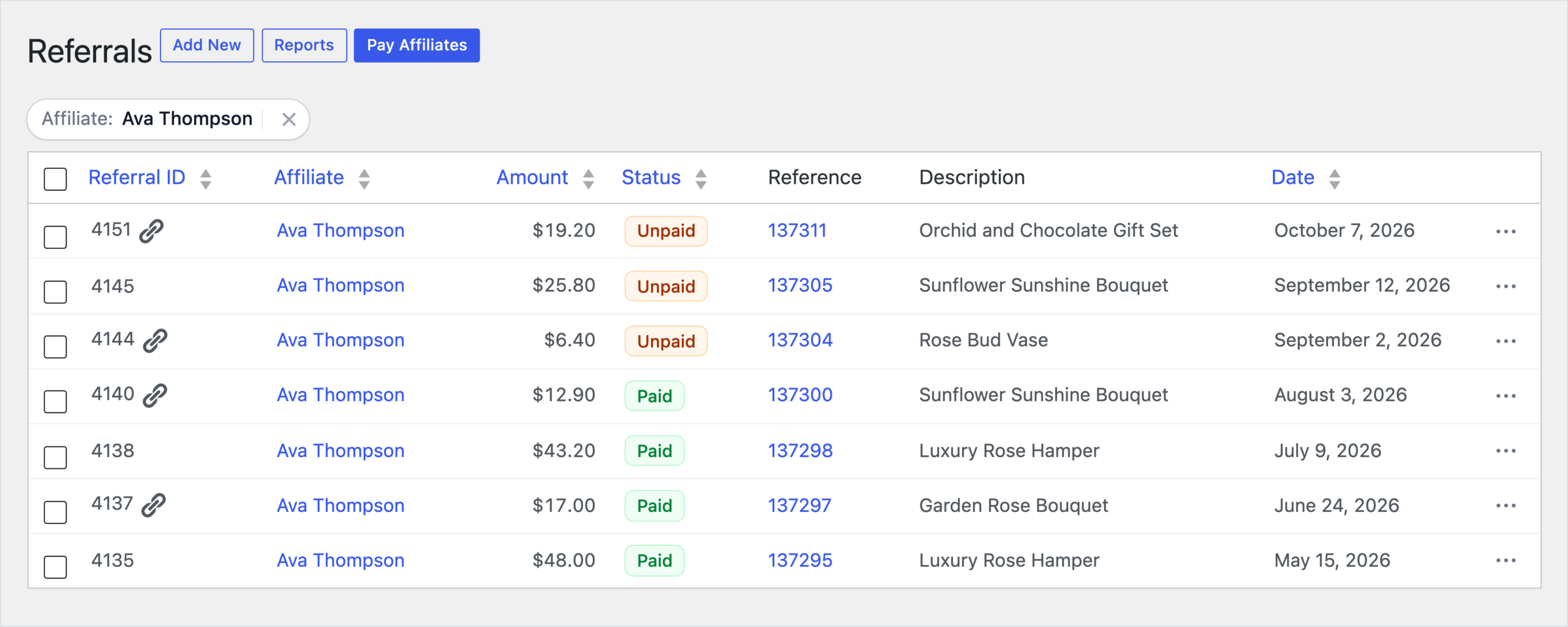
Task: Sort the table by Referral ID
Action: tap(150, 178)
